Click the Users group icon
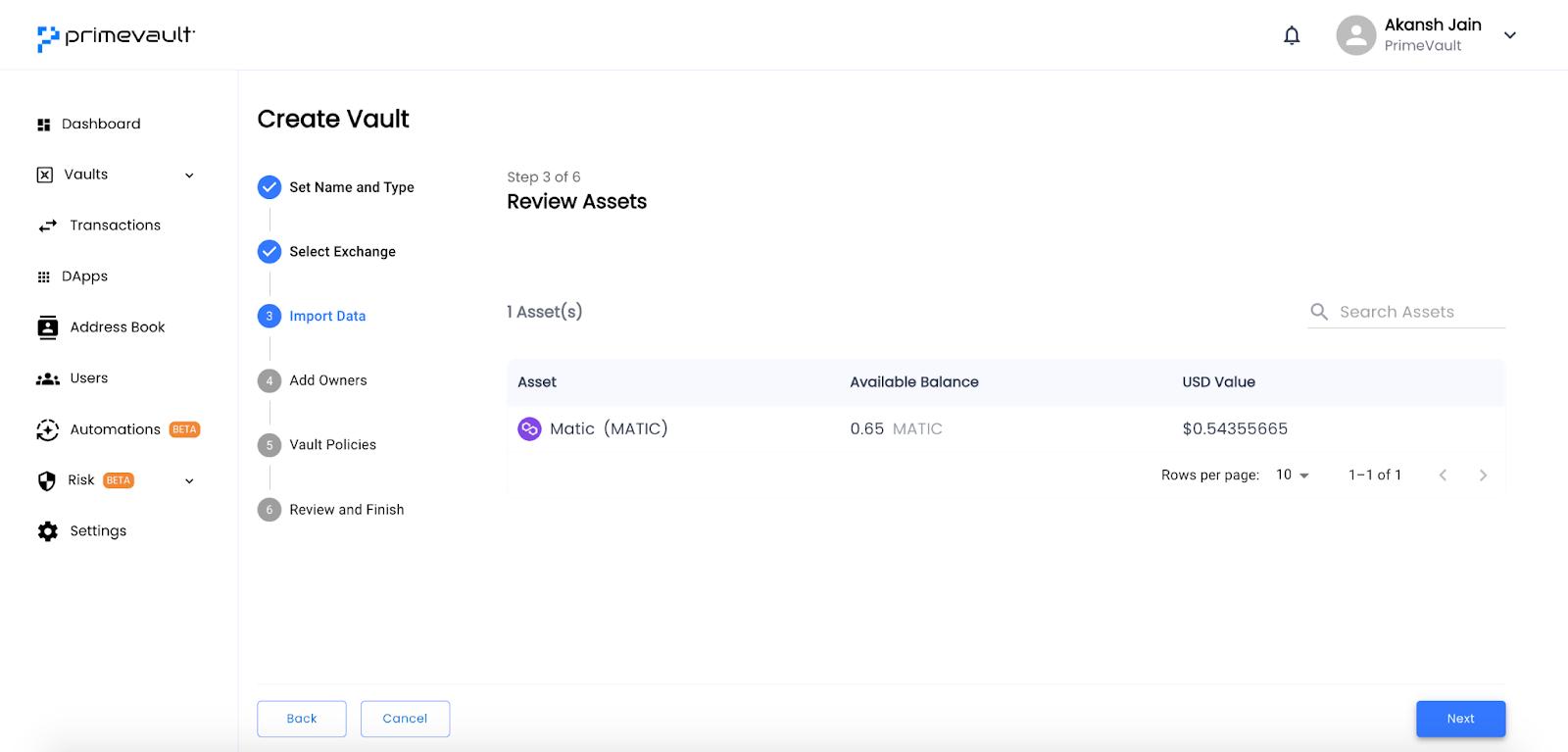This screenshot has height=752, width=1568. coord(48,378)
